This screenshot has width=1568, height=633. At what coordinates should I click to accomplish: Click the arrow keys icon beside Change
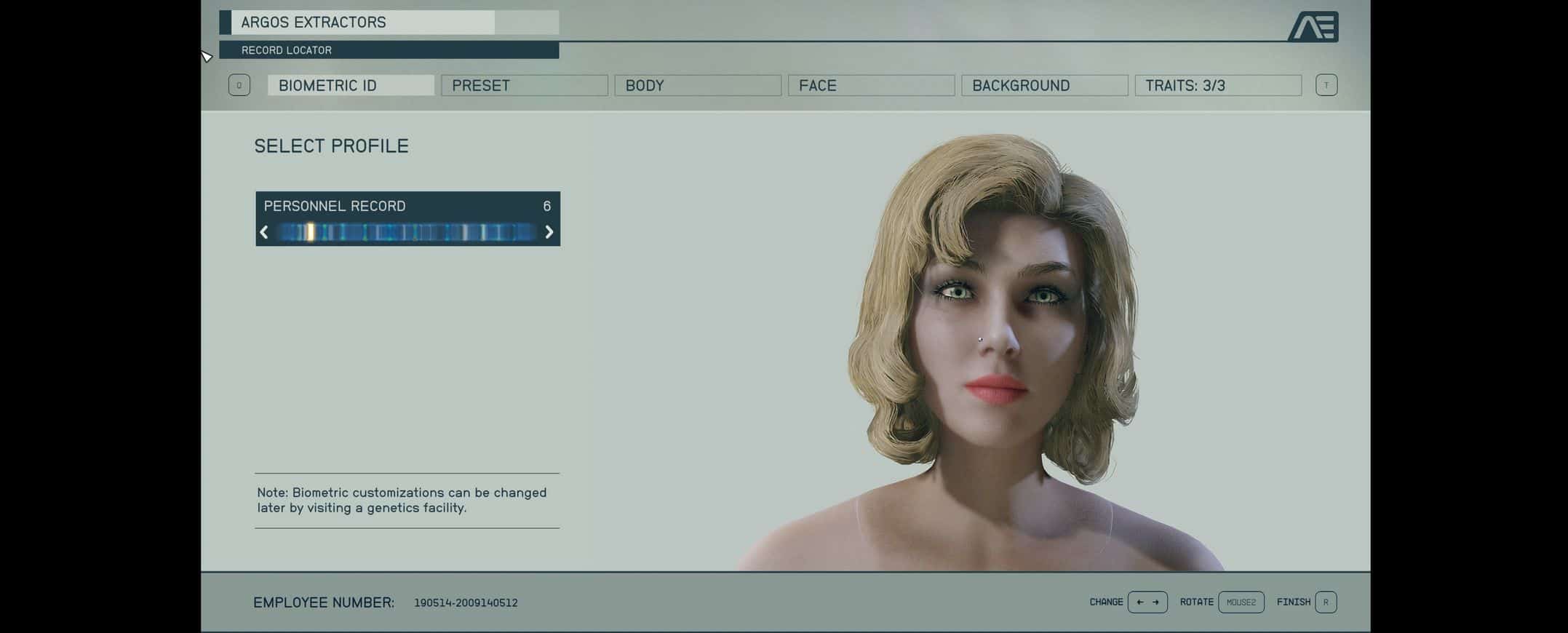(1147, 602)
